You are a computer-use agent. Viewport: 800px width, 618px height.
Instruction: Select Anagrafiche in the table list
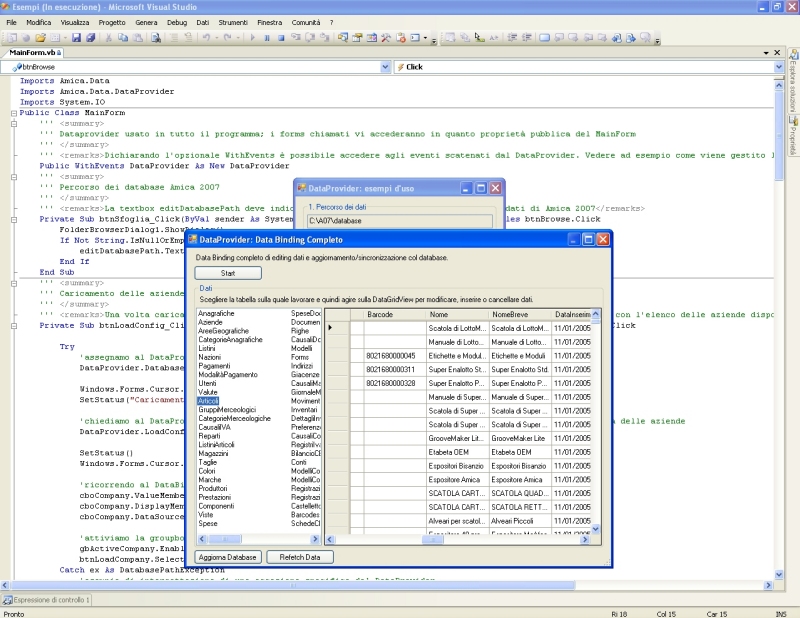(216, 313)
